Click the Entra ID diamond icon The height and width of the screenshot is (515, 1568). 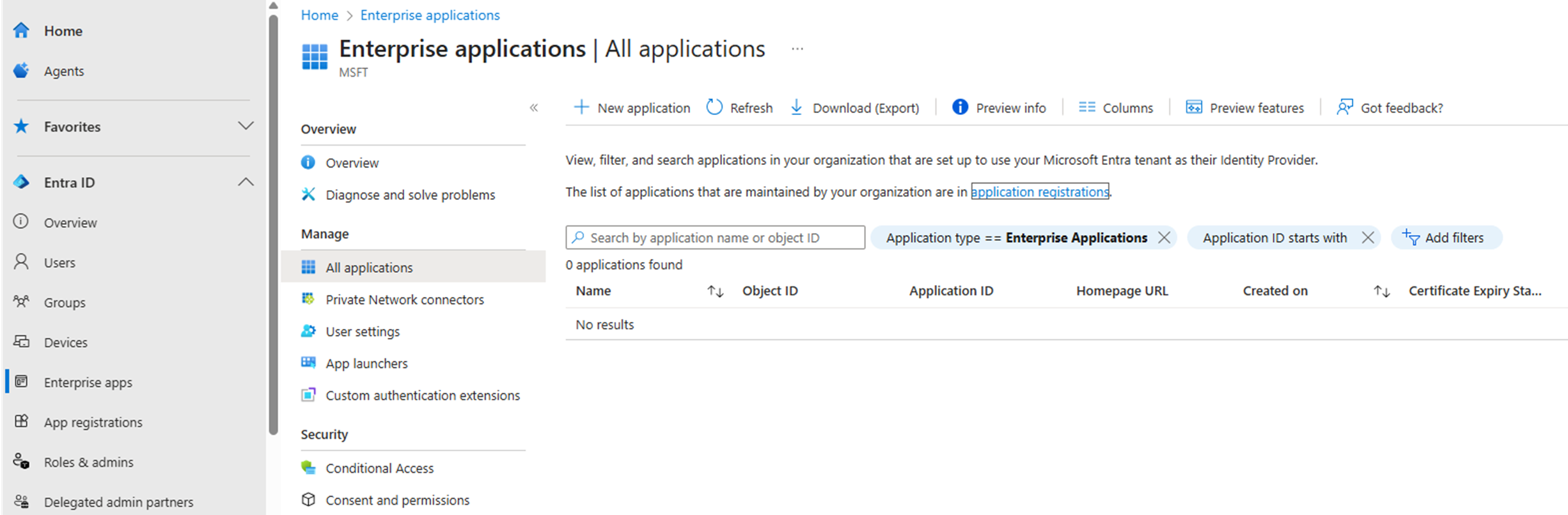(21, 182)
